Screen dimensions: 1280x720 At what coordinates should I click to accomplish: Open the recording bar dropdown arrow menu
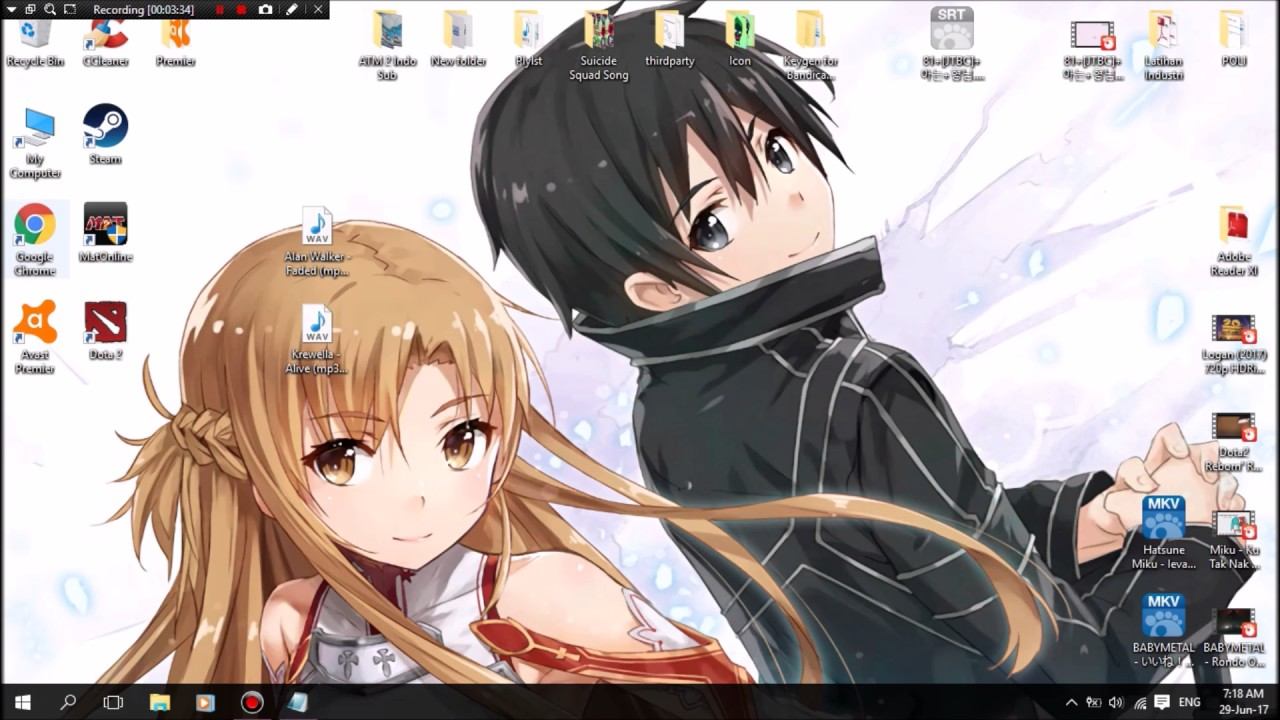pos(9,9)
